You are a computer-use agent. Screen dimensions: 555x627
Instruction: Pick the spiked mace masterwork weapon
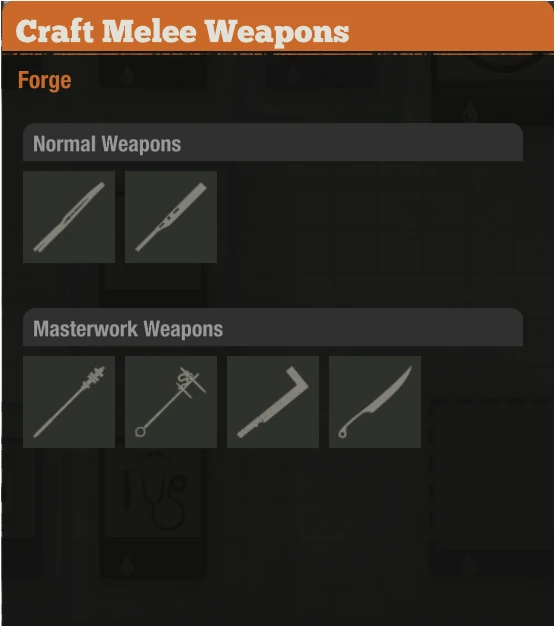[x=69, y=402]
